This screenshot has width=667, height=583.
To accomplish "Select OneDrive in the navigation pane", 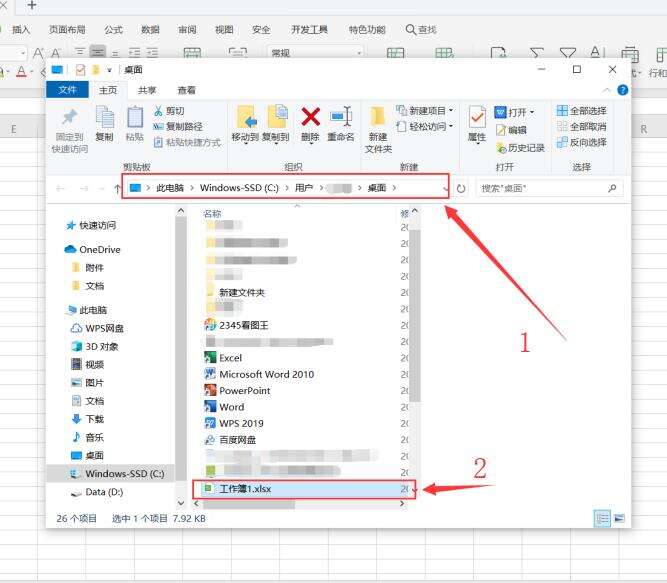I will (92, 249).
